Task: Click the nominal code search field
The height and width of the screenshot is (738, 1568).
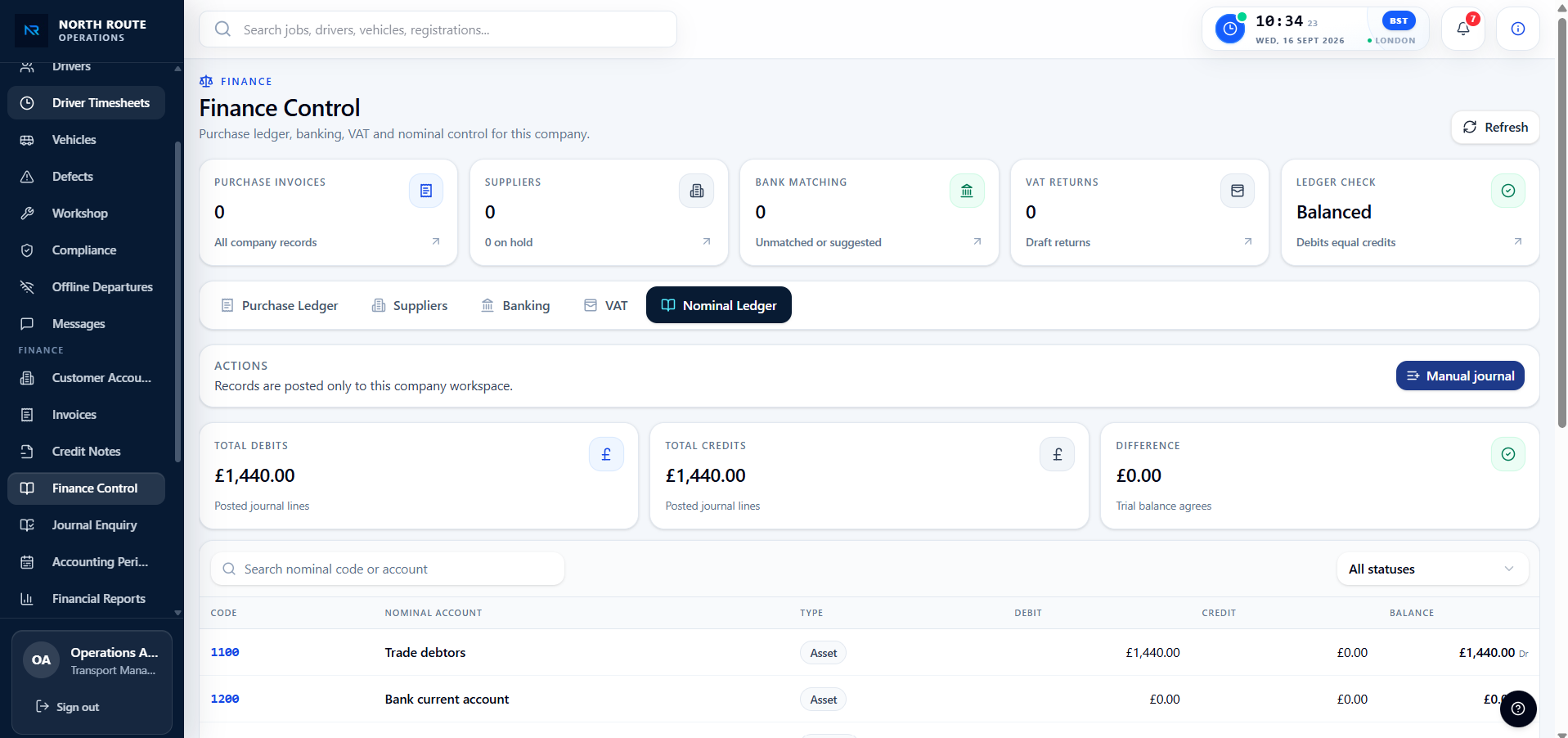Action: click(388, 569)
